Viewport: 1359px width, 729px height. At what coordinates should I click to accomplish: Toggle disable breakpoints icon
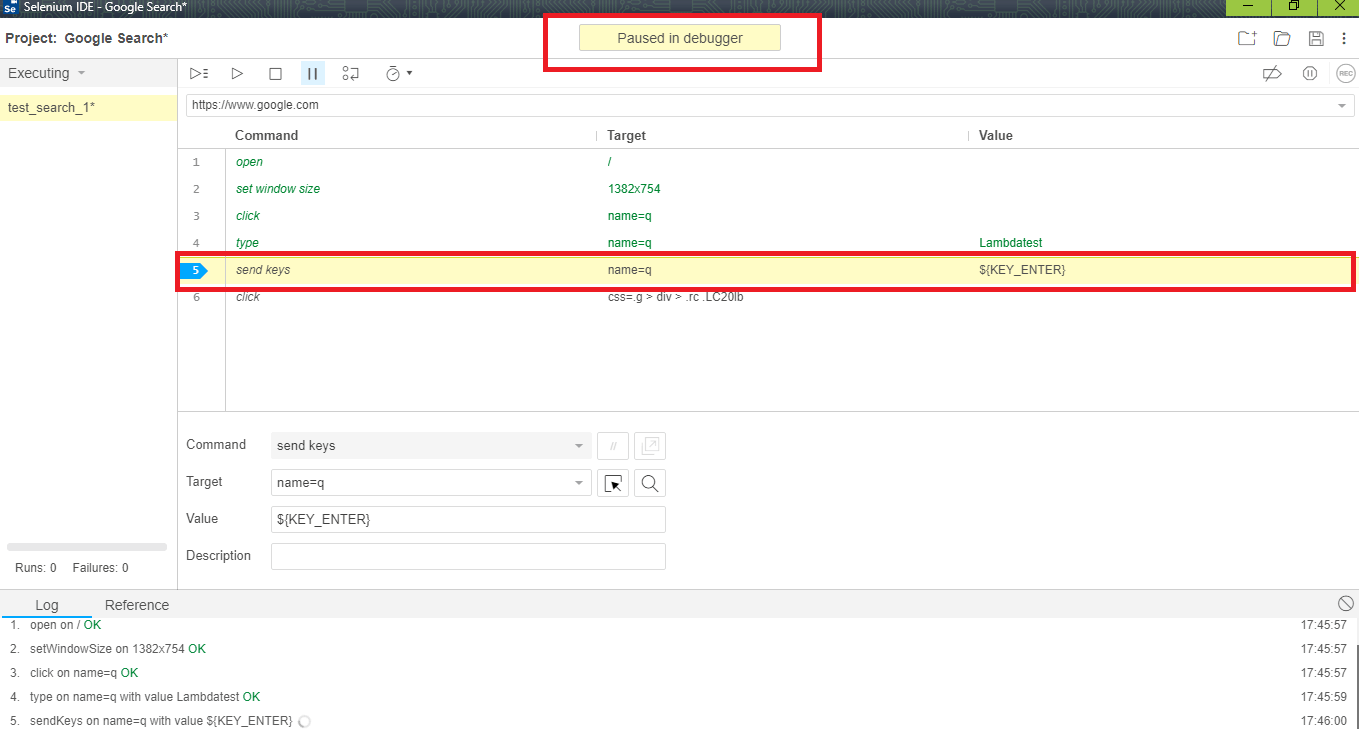[x=1272, y=73]
